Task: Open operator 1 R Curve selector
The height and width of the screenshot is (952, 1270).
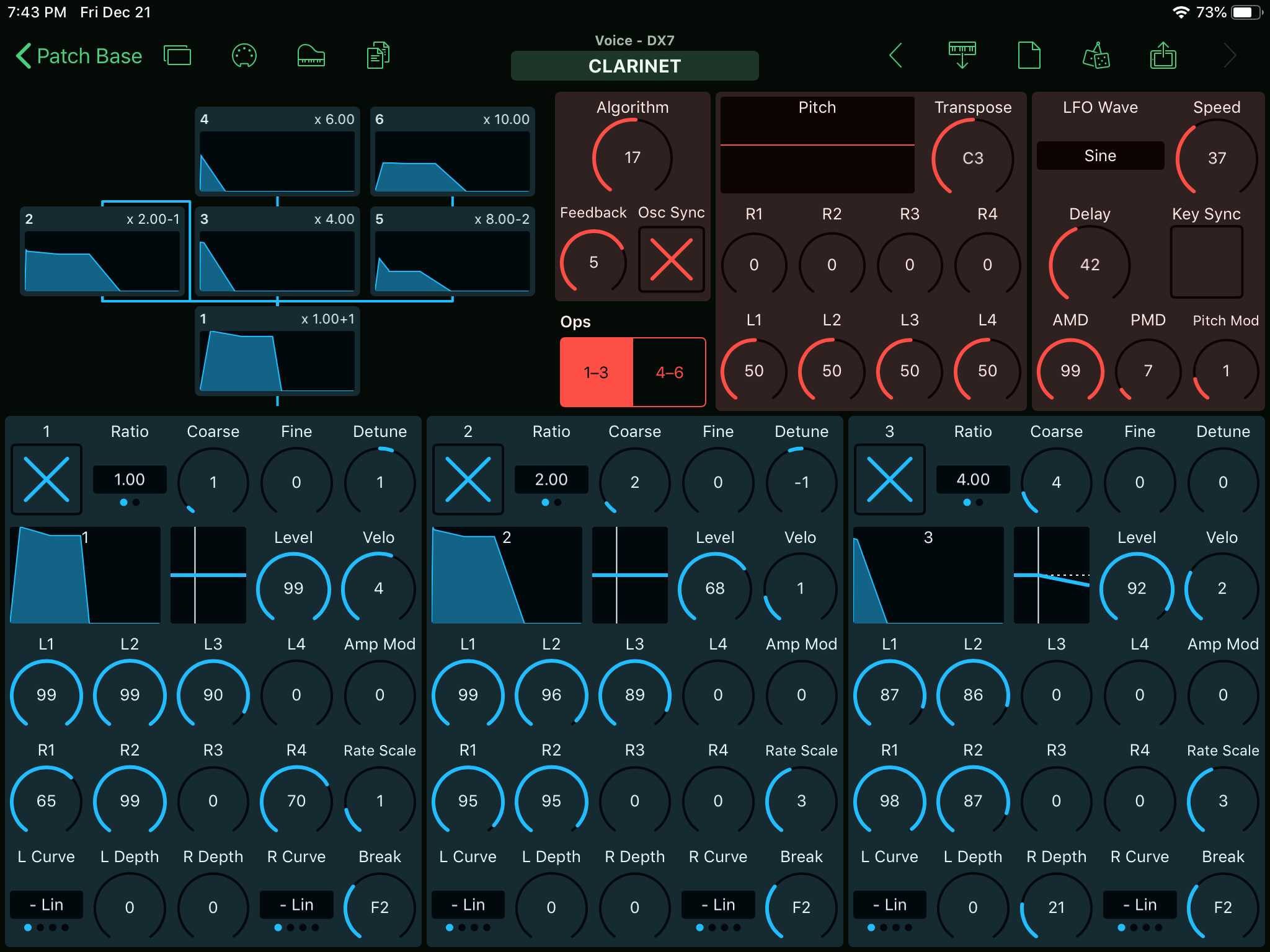Action: pyautogui.click(x=296, y=905)
